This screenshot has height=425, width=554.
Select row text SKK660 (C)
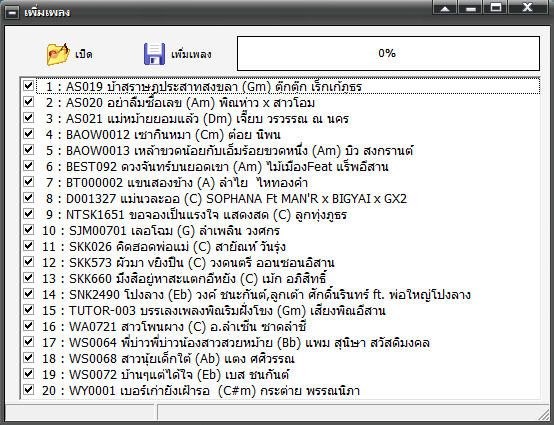point(184,279)
